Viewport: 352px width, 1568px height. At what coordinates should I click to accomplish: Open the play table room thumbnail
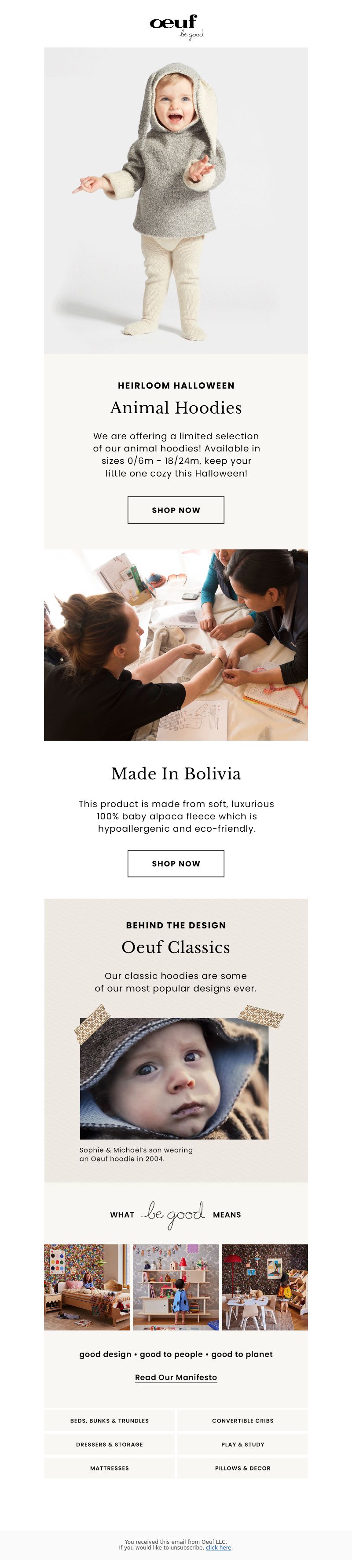pos(265,1287)
